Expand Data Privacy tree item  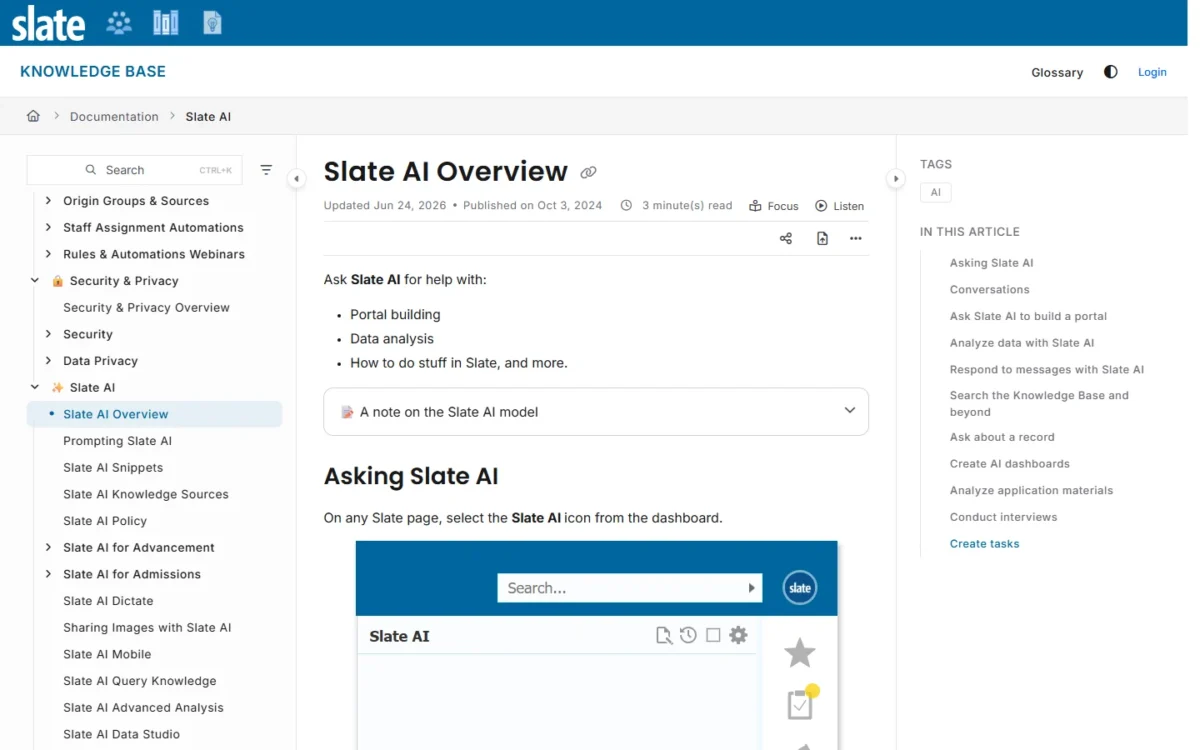click(x=48, y=361)
